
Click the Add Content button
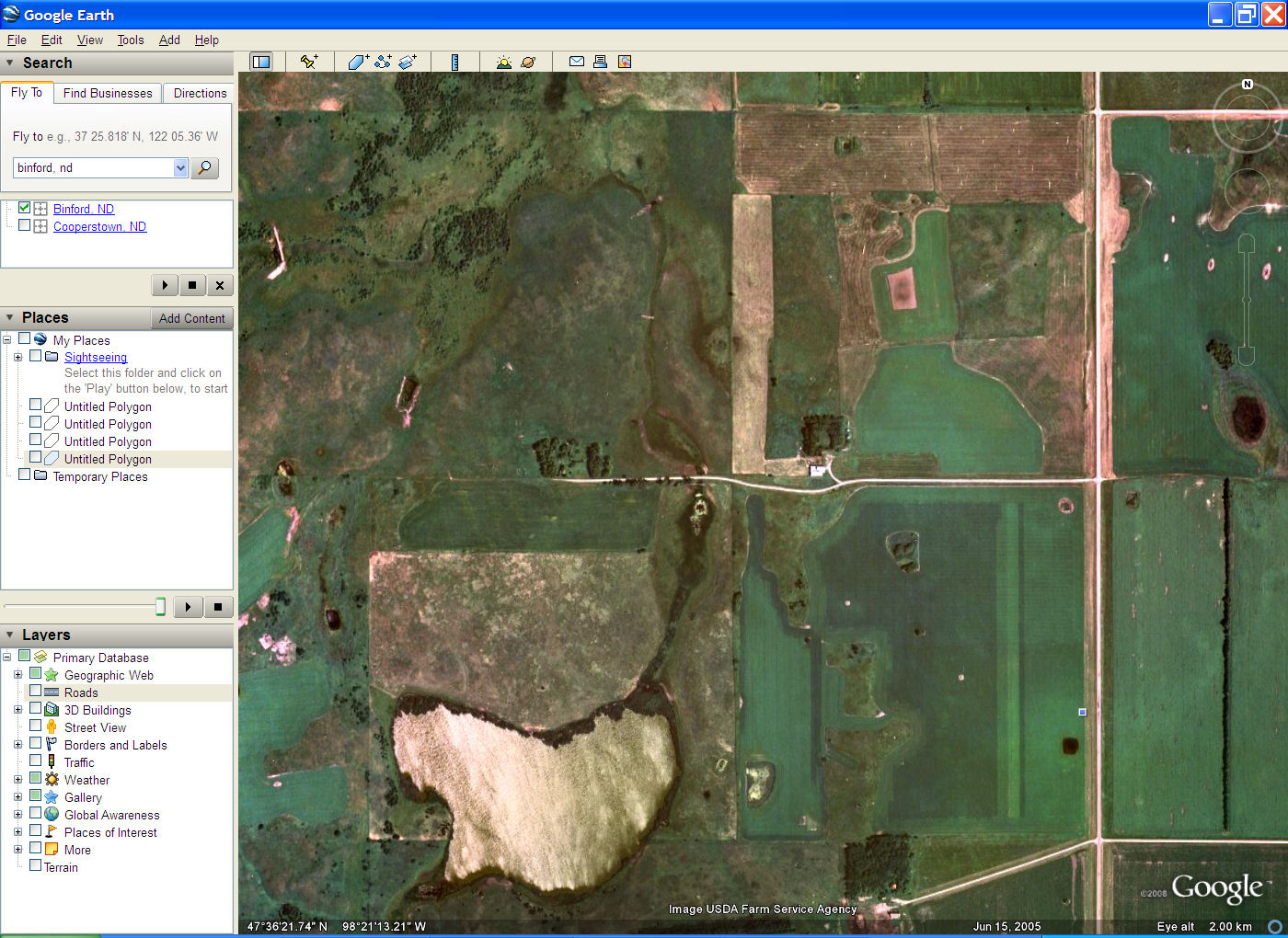(191, 318)
